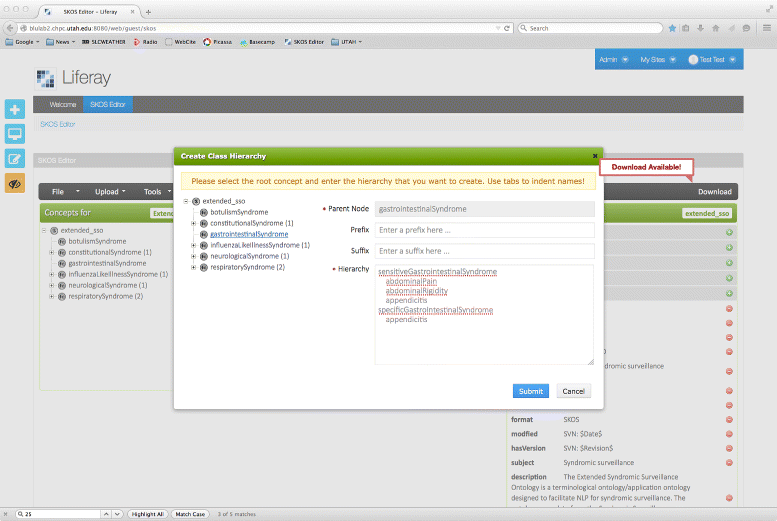Click the Liferay logo icon
Image resolution: width=777 pixels, height=521 pixels.
point(45,79)
